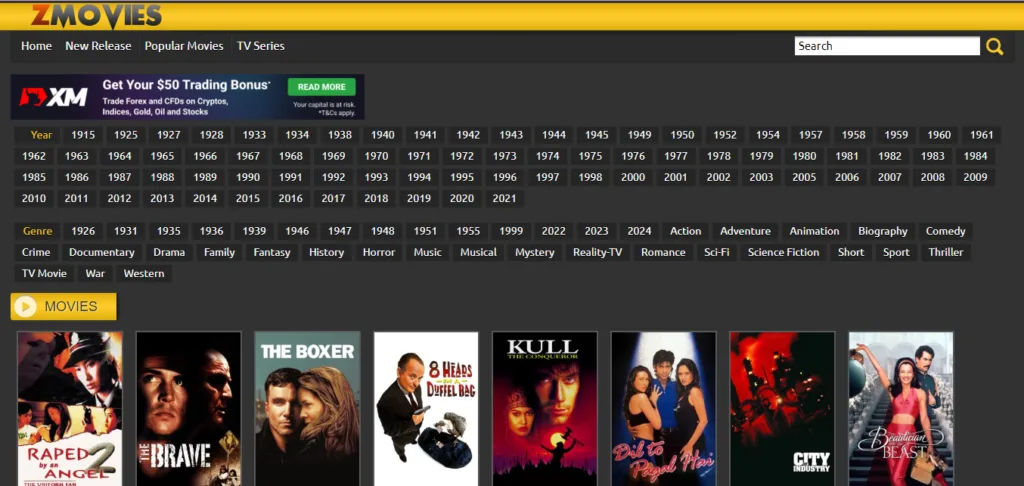Filter by Sport genre
The width and height of the screenshot is (1024, 486).
896,252
